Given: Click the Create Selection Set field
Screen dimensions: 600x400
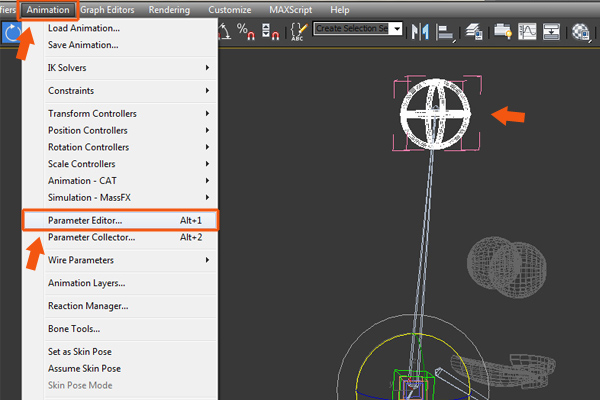Looking at the screenshot, I should pyautogui.click(x=352, y=29).
